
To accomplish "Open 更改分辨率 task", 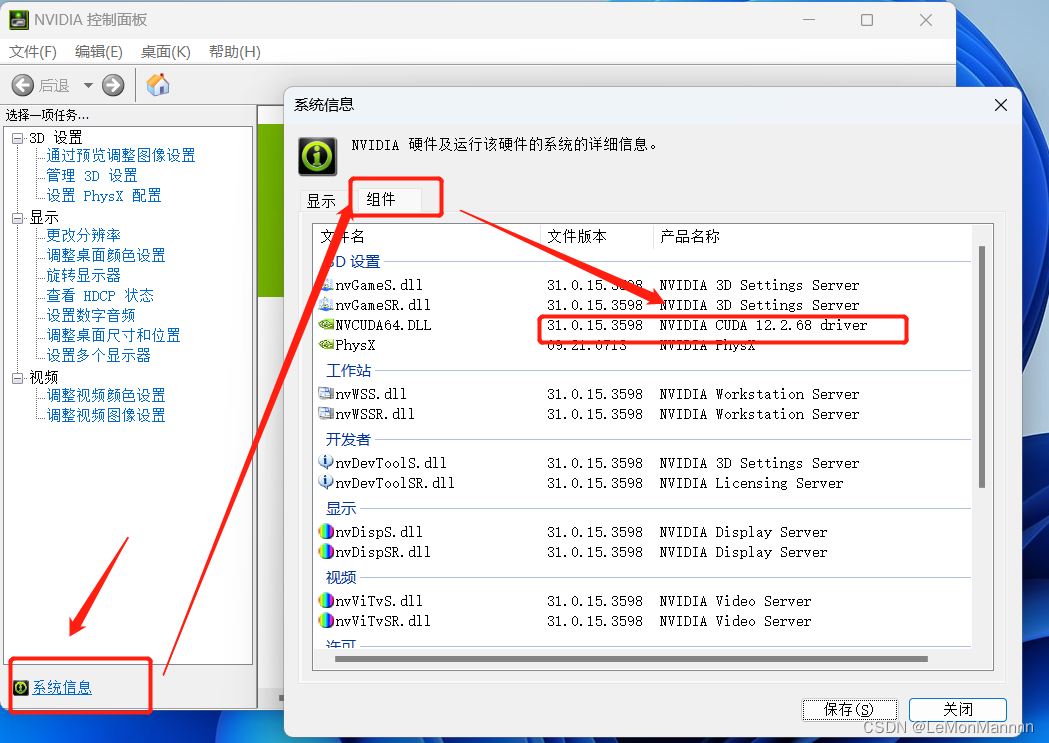I will click(x=84, y=235).
